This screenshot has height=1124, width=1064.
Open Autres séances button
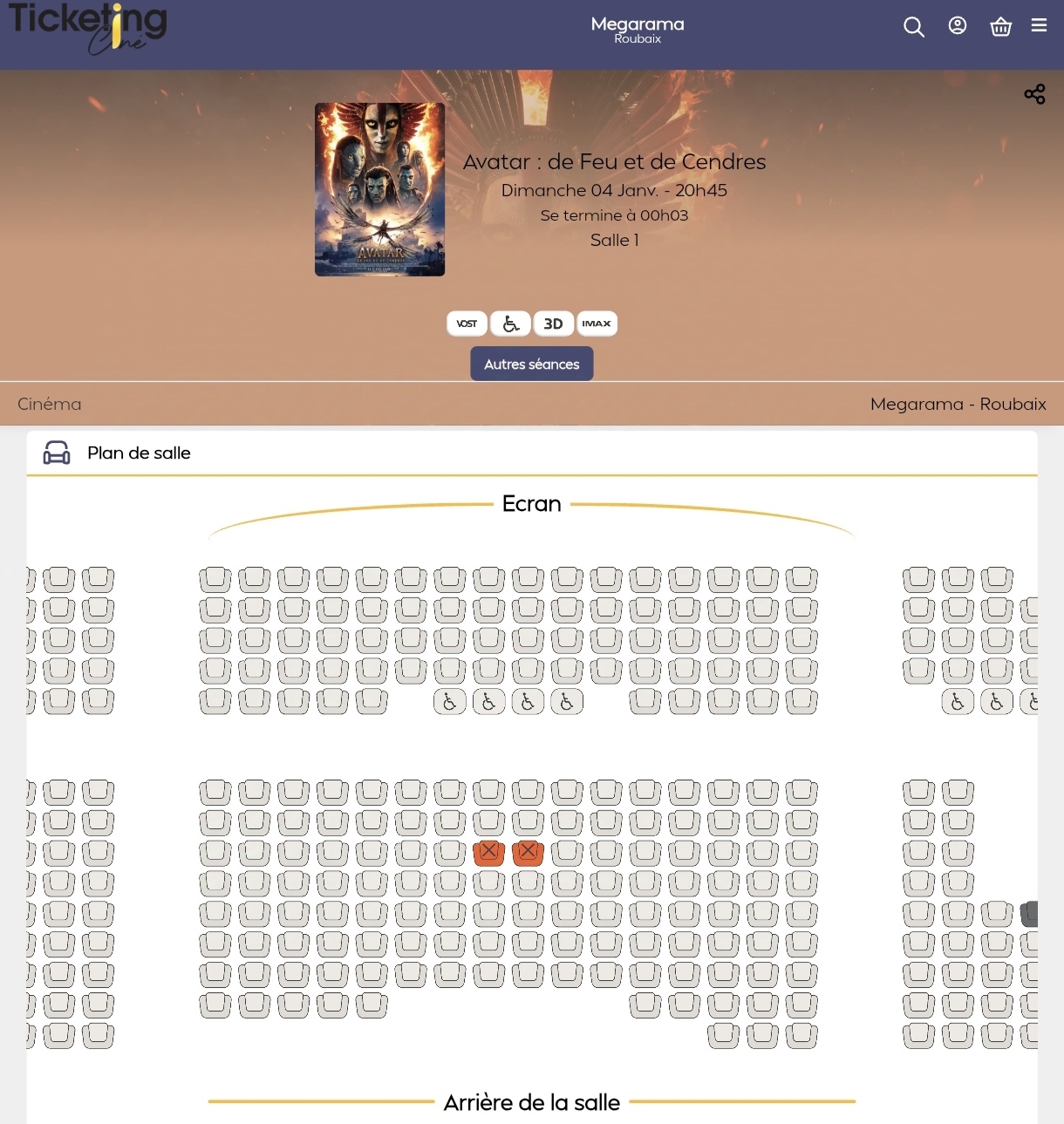(532, 364)
